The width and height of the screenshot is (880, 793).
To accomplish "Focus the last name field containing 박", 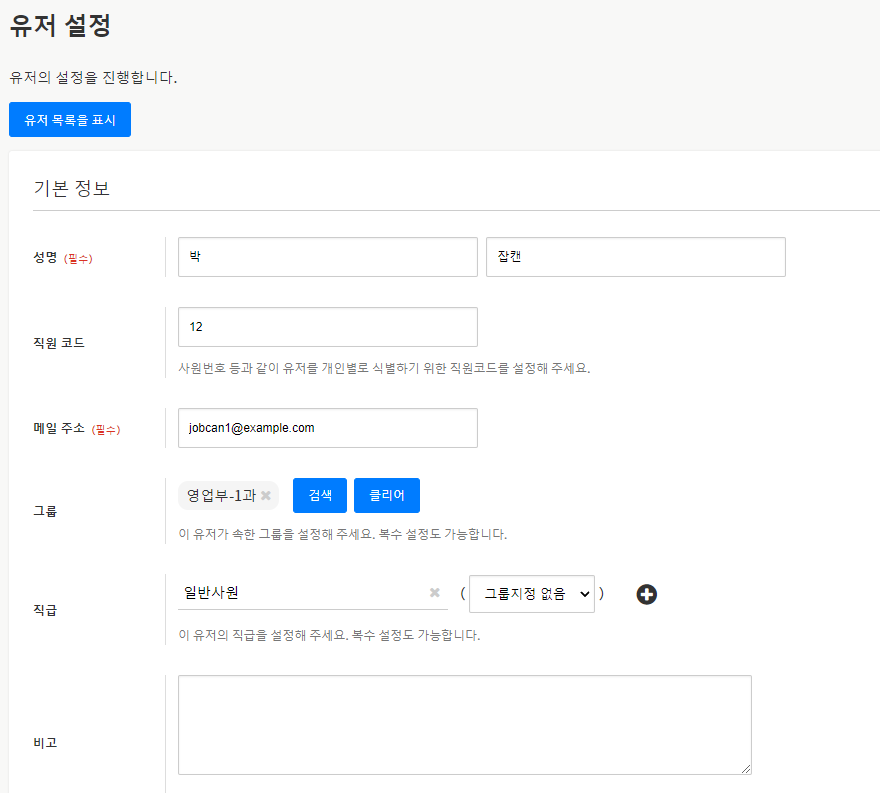I will (x=327, y=257).
